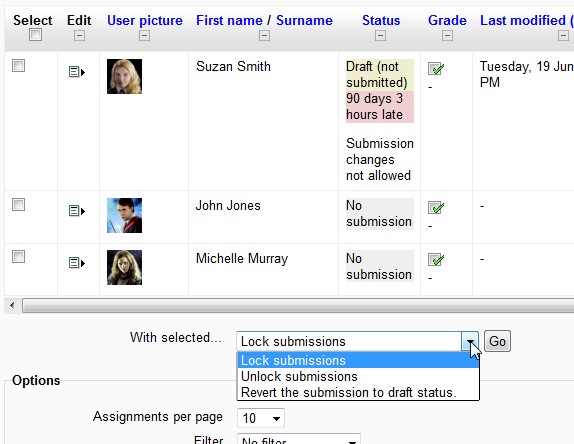Tick the Select all checkbox in header
Image resolution: width=574 pixels, height=444 pixels.
(x=36, y=35)
